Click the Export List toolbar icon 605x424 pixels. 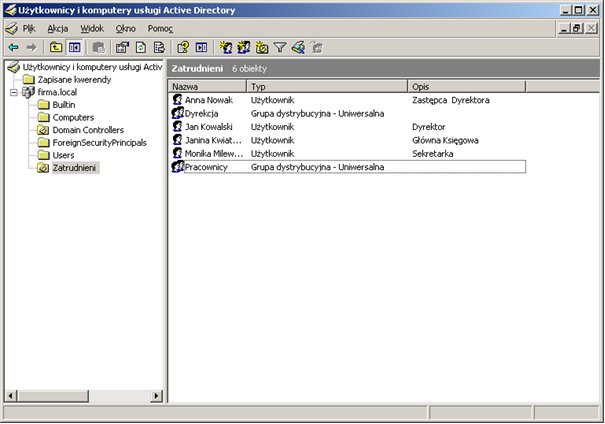[159, 47]
